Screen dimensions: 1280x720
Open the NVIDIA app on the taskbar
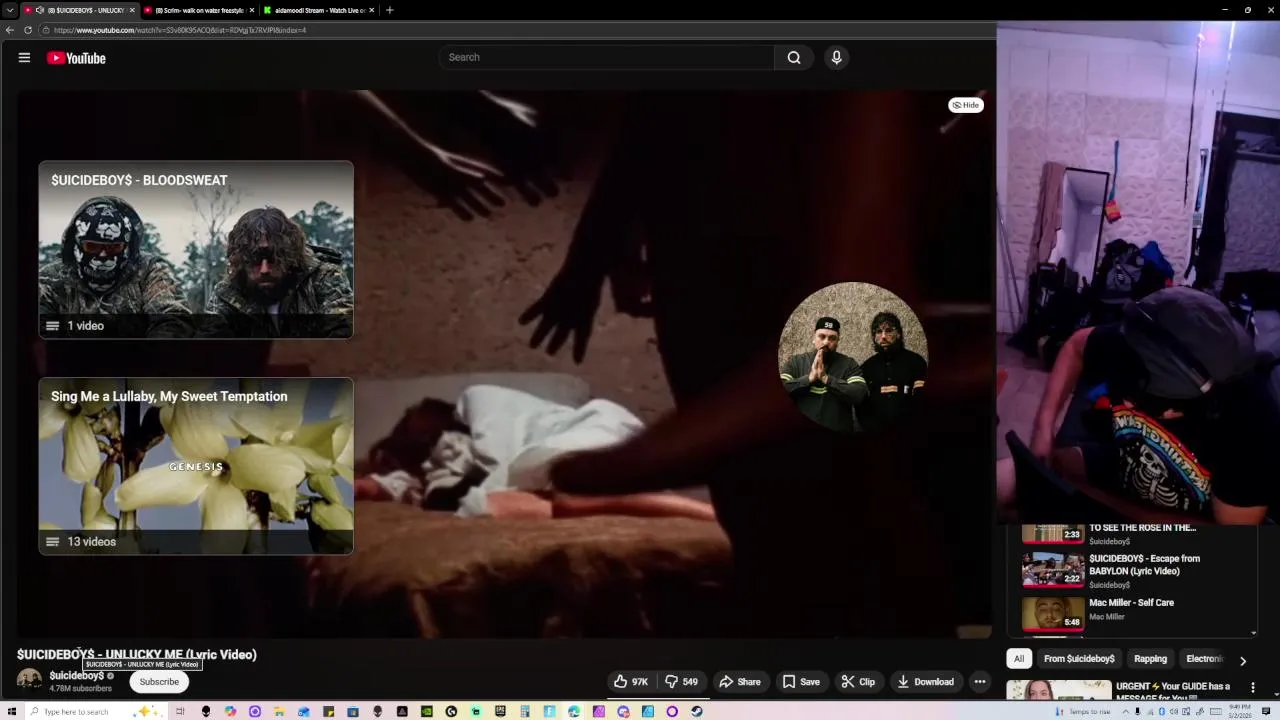click(x=427, y=712)
